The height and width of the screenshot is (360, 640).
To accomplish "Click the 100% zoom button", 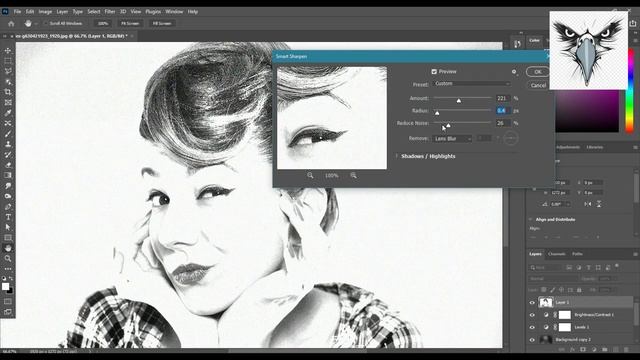I will [x=103, y=24].
